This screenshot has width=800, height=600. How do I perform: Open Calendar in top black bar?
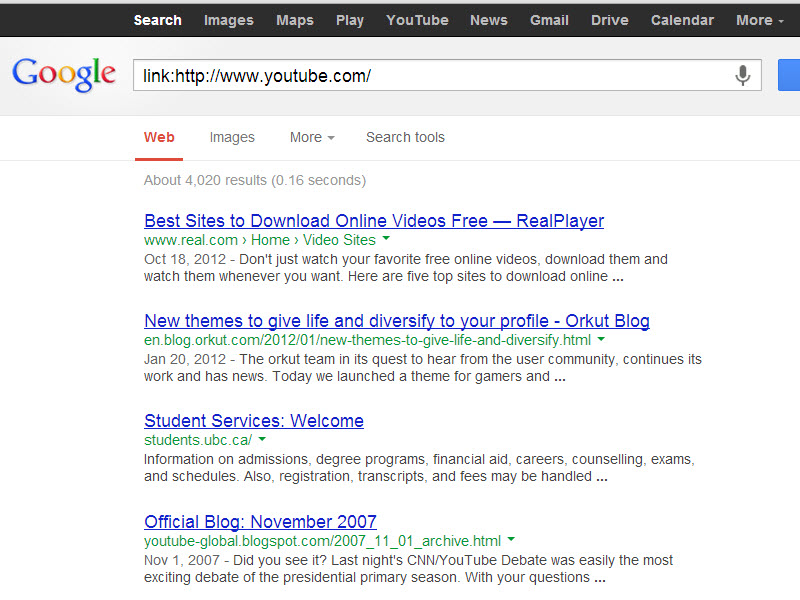[x=682, y=20]
